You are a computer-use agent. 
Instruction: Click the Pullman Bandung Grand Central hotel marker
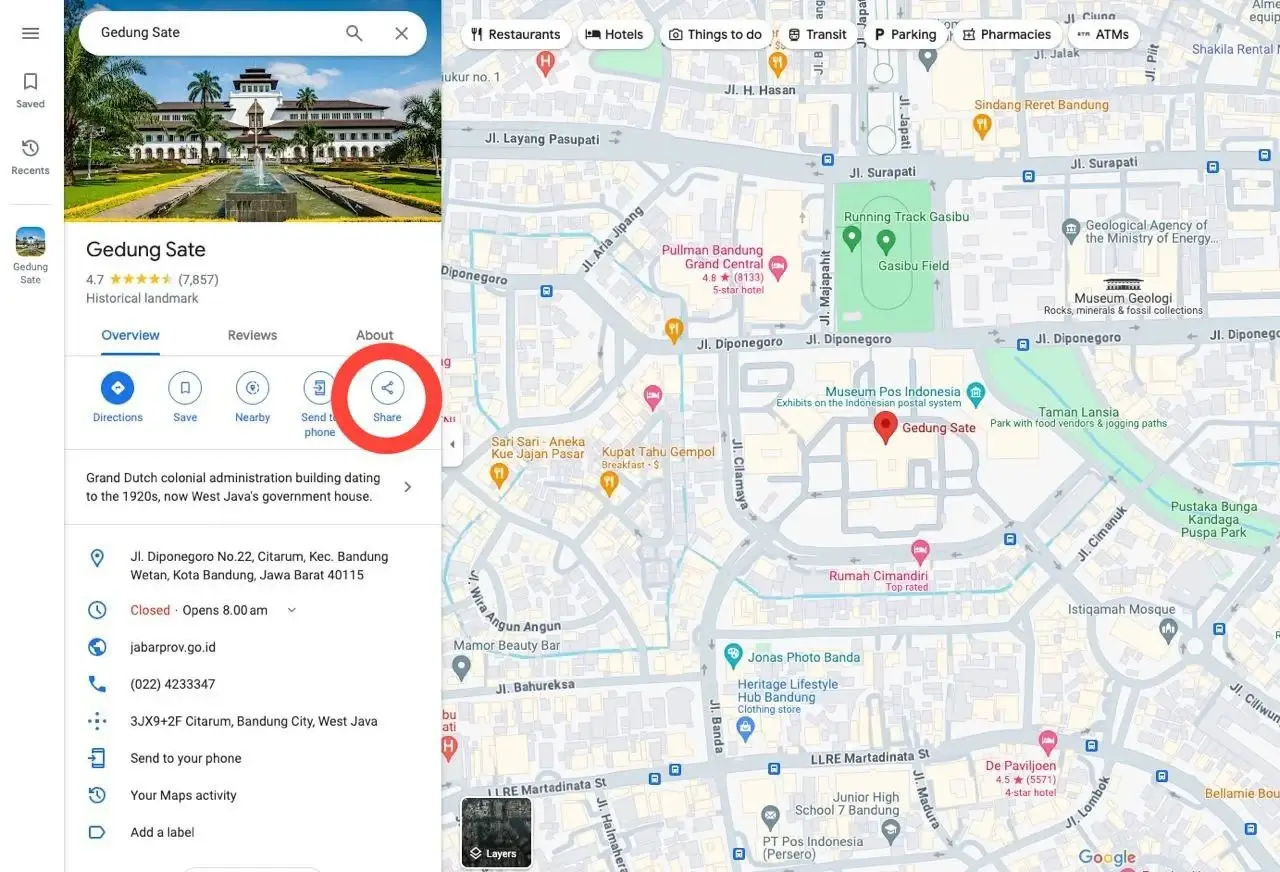pyautogui.click(x=777, y=267)
